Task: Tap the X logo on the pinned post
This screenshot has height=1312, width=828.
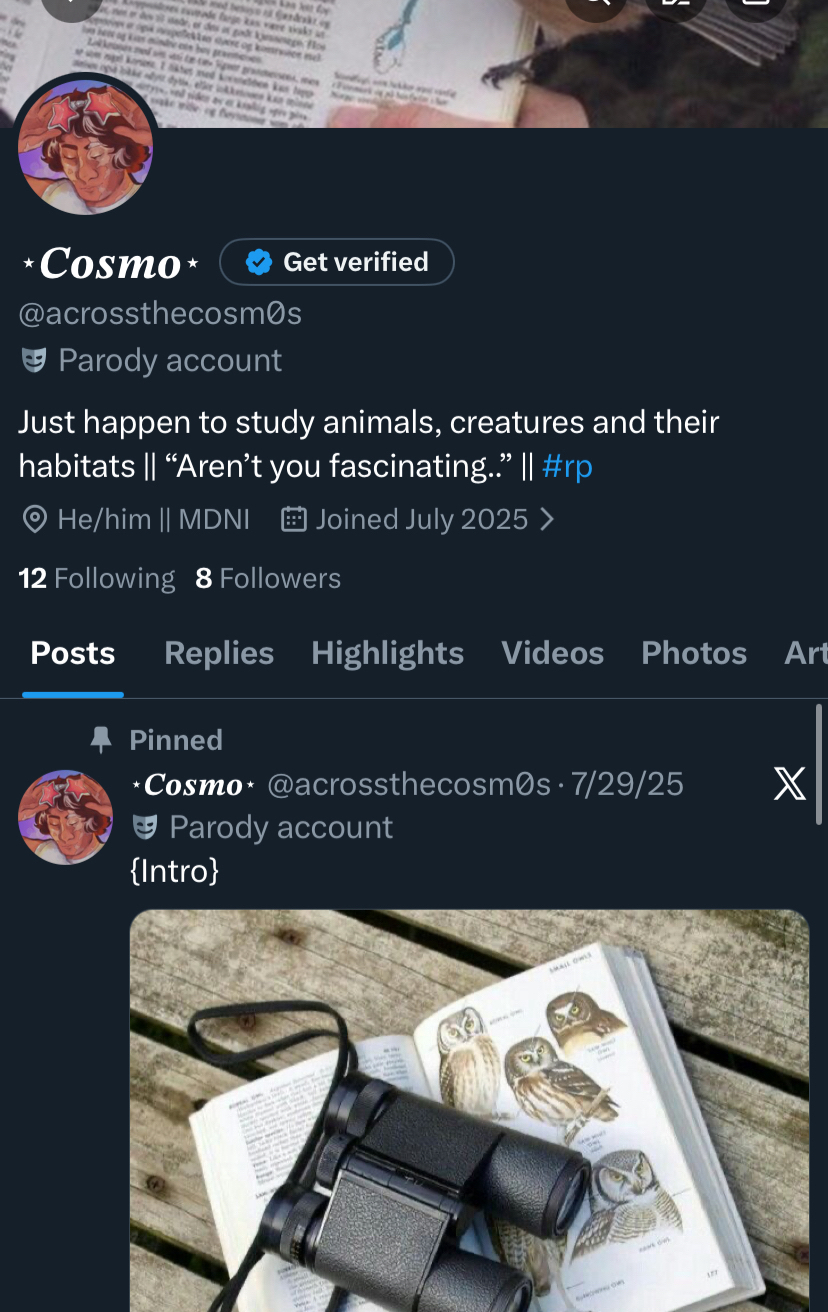Action: (x=790, y=784)
